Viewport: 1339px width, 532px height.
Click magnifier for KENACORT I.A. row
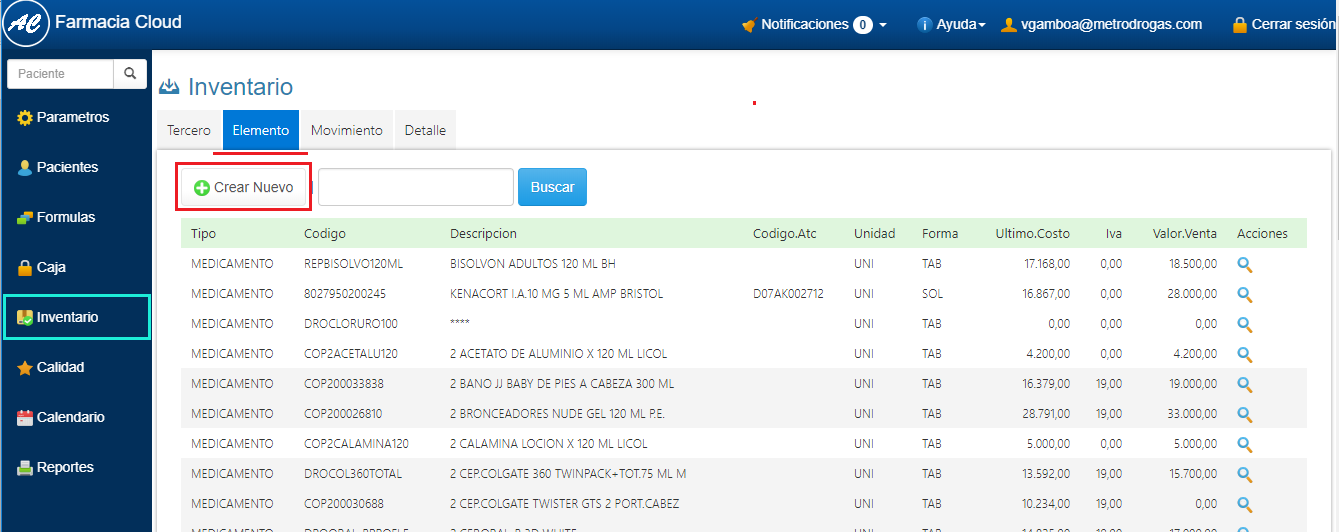tap(1244, 294)
